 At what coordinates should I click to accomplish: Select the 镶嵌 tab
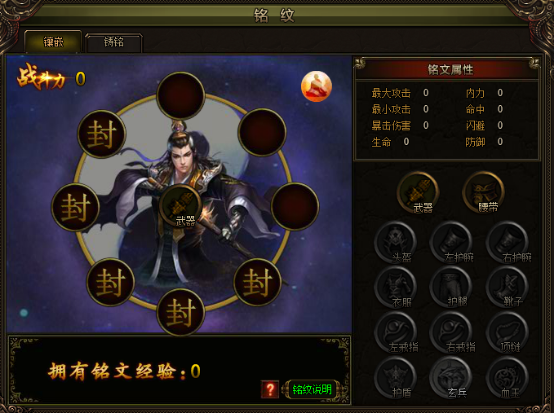tap(53, 42)
